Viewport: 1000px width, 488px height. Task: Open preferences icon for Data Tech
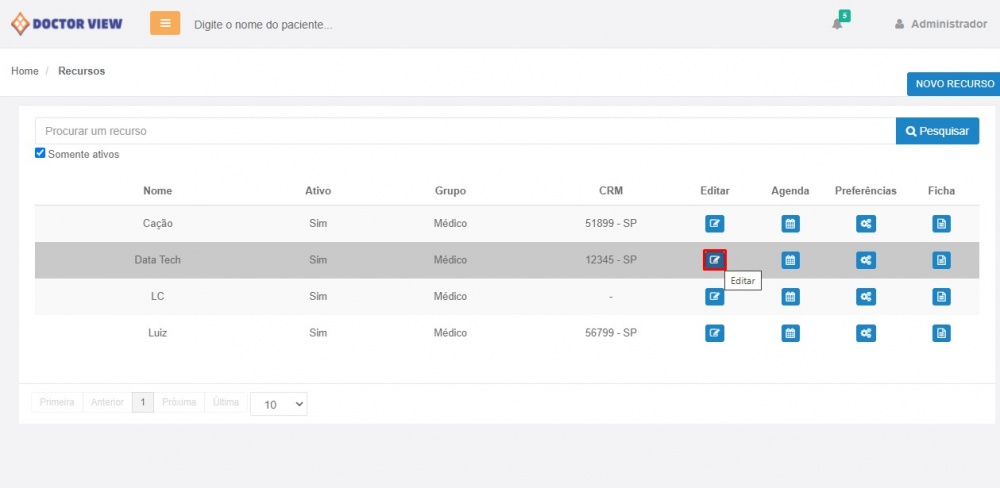(x=865, y=260)
